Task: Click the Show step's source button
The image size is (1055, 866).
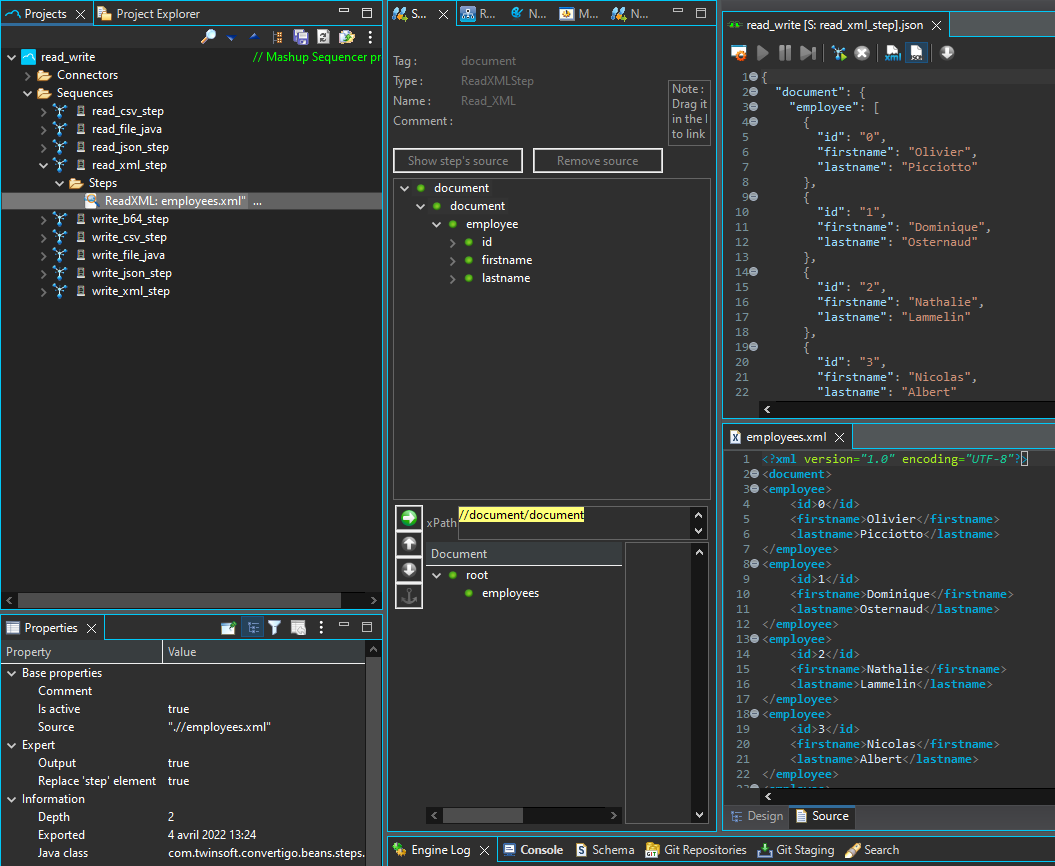Action: coord(457,160)
